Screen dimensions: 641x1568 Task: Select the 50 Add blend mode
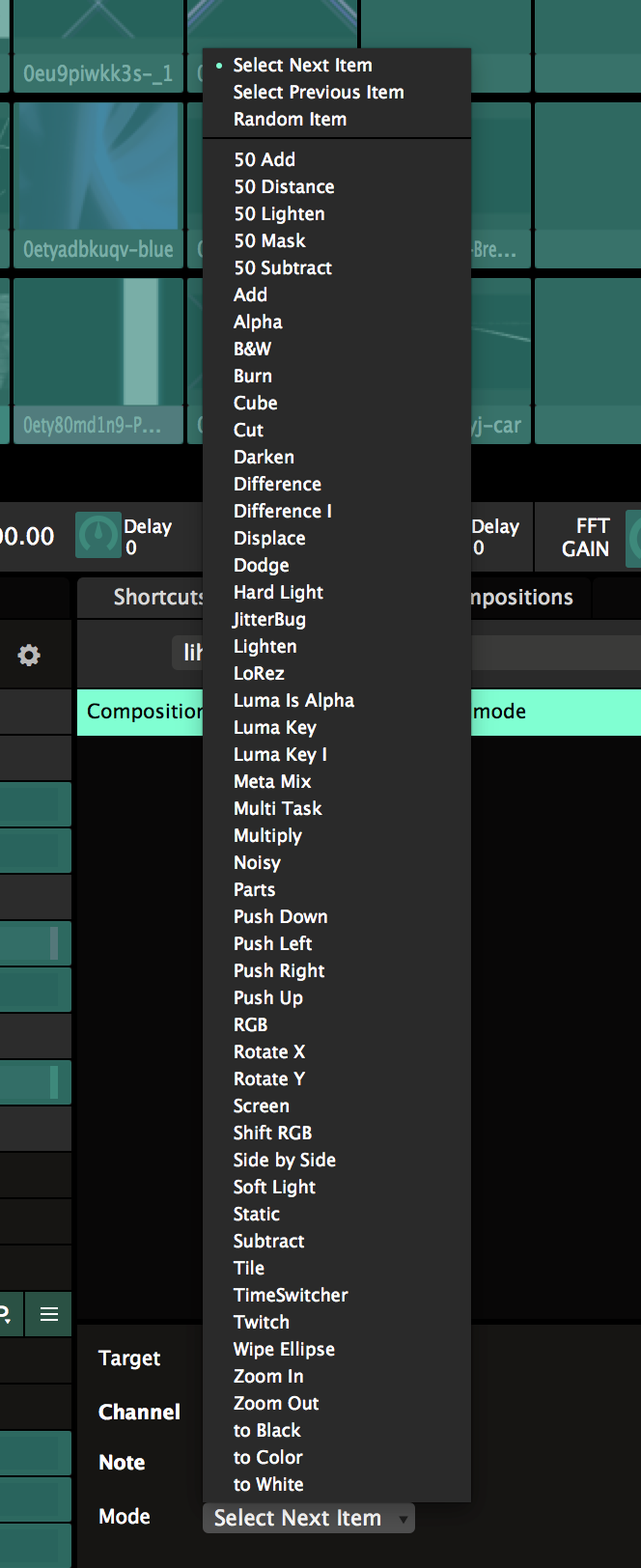[265, 160]
